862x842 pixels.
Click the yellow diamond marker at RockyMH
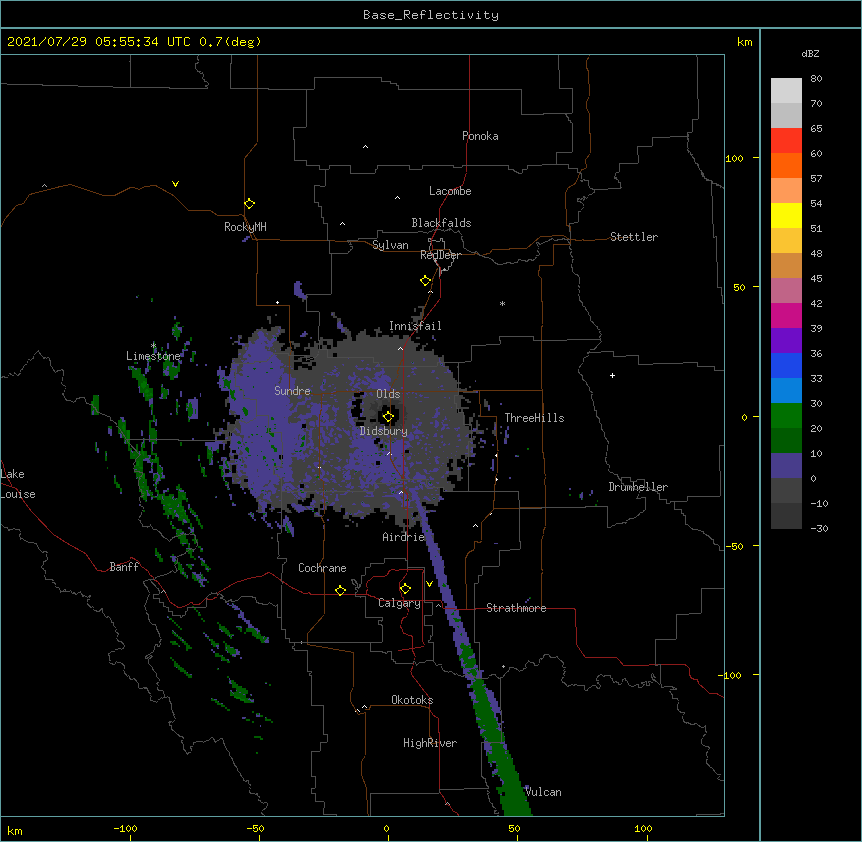point(249,204)
